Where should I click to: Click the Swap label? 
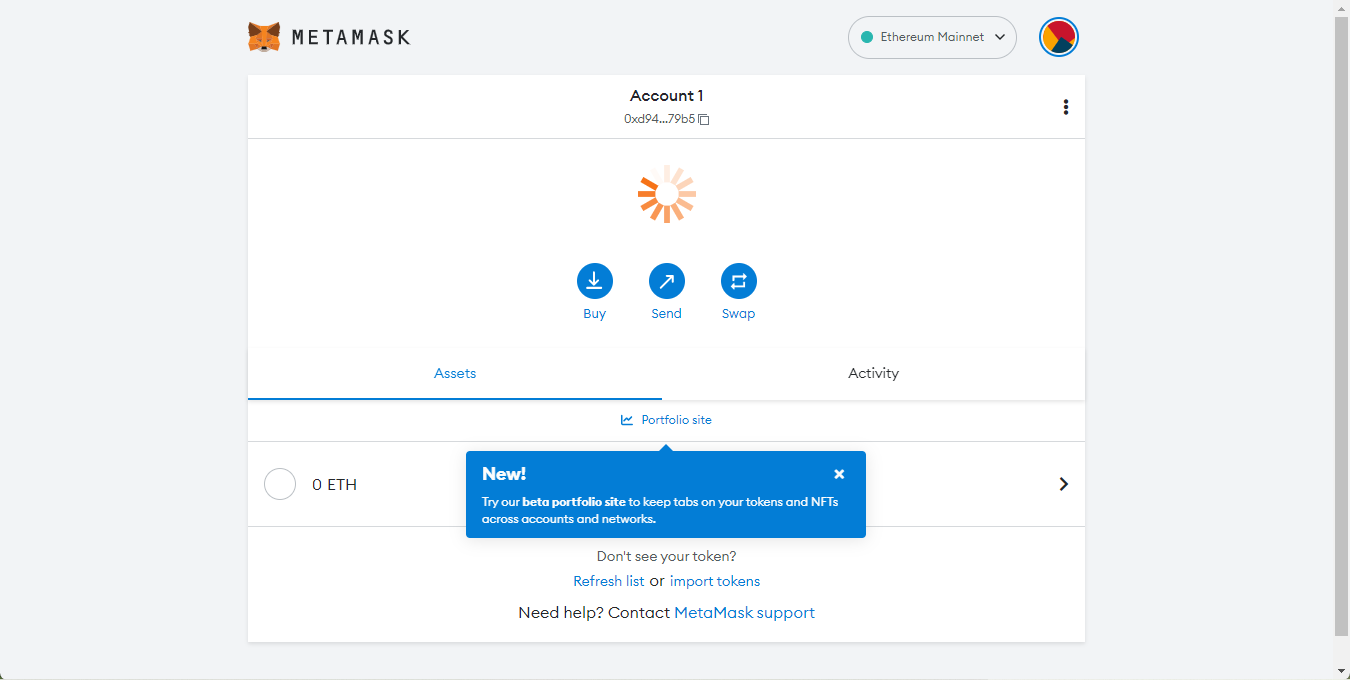pyautogui.click(x=738, y=313)
